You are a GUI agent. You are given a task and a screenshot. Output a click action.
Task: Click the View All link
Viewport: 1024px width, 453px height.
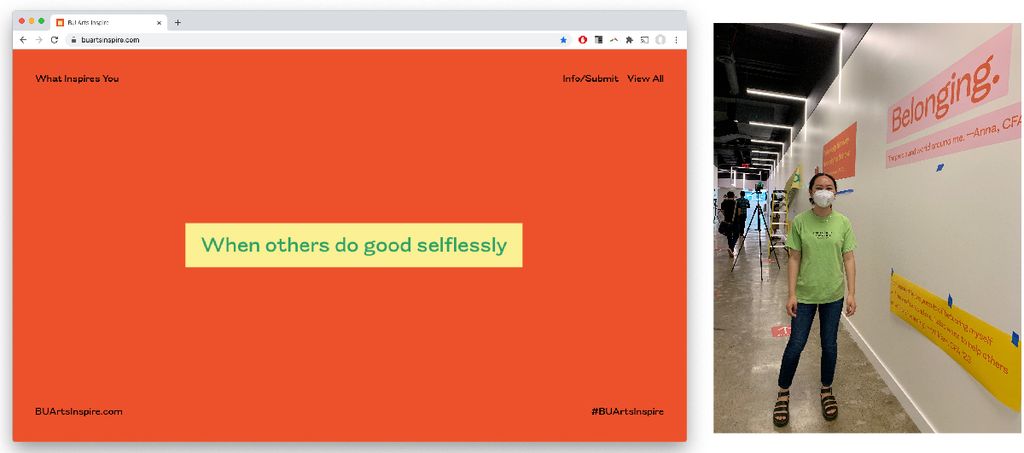pos(645,79)
